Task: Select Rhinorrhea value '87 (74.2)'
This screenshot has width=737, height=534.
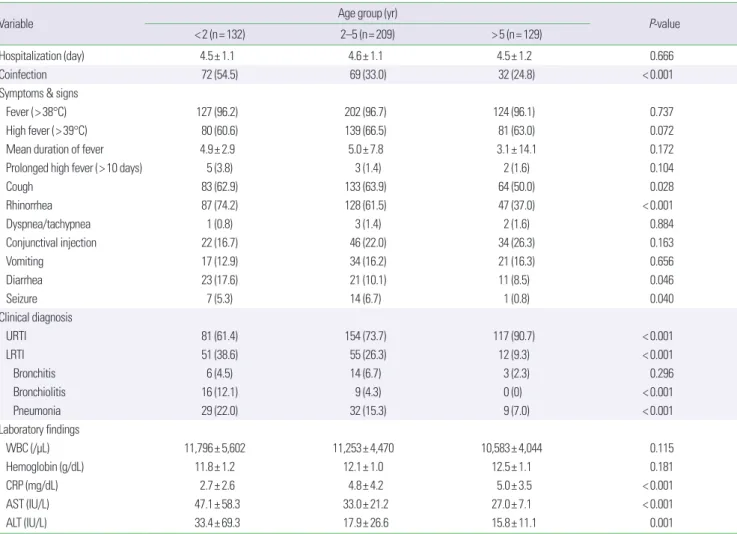Action: [220, 205]
